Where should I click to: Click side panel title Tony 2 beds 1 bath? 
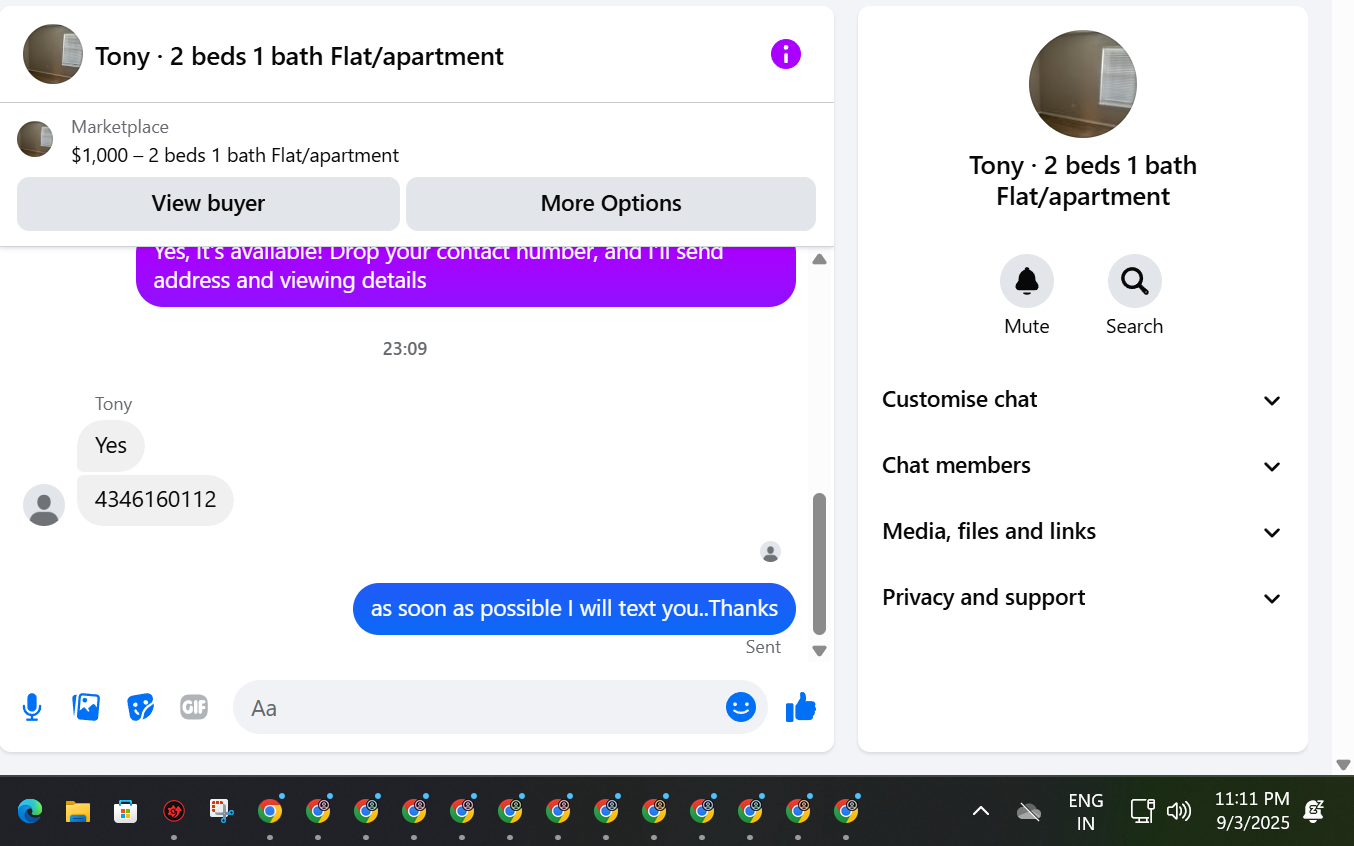pyautogui.click(x=1083, y=181)
